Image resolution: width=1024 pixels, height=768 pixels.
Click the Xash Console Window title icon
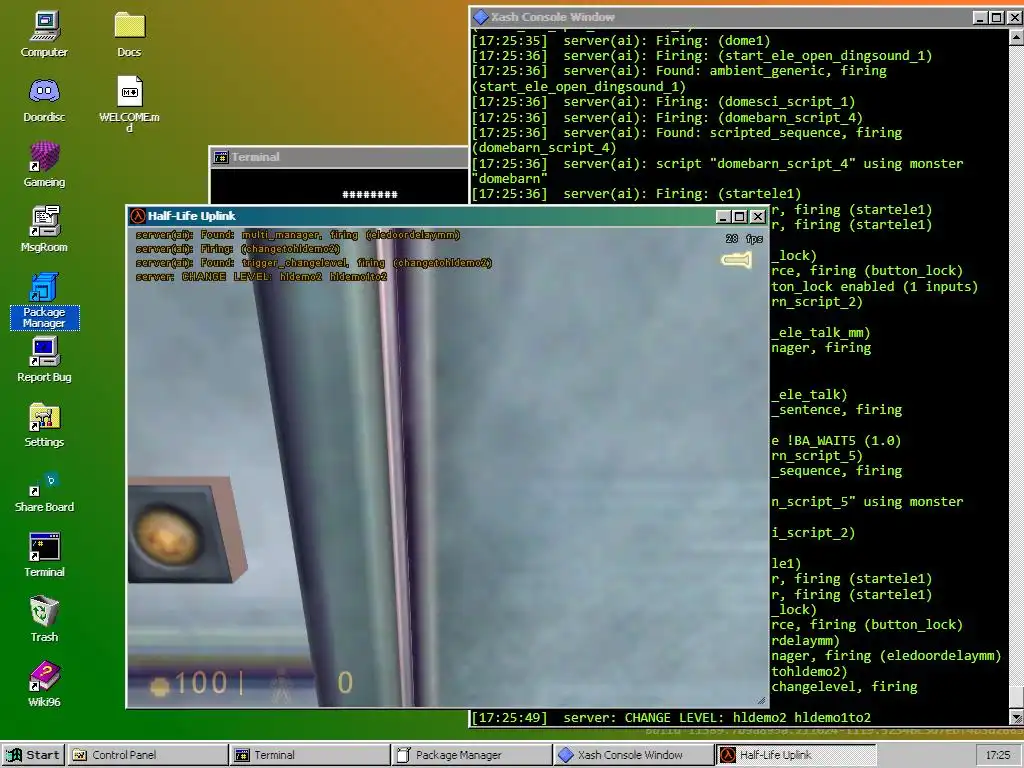(481, 17)
